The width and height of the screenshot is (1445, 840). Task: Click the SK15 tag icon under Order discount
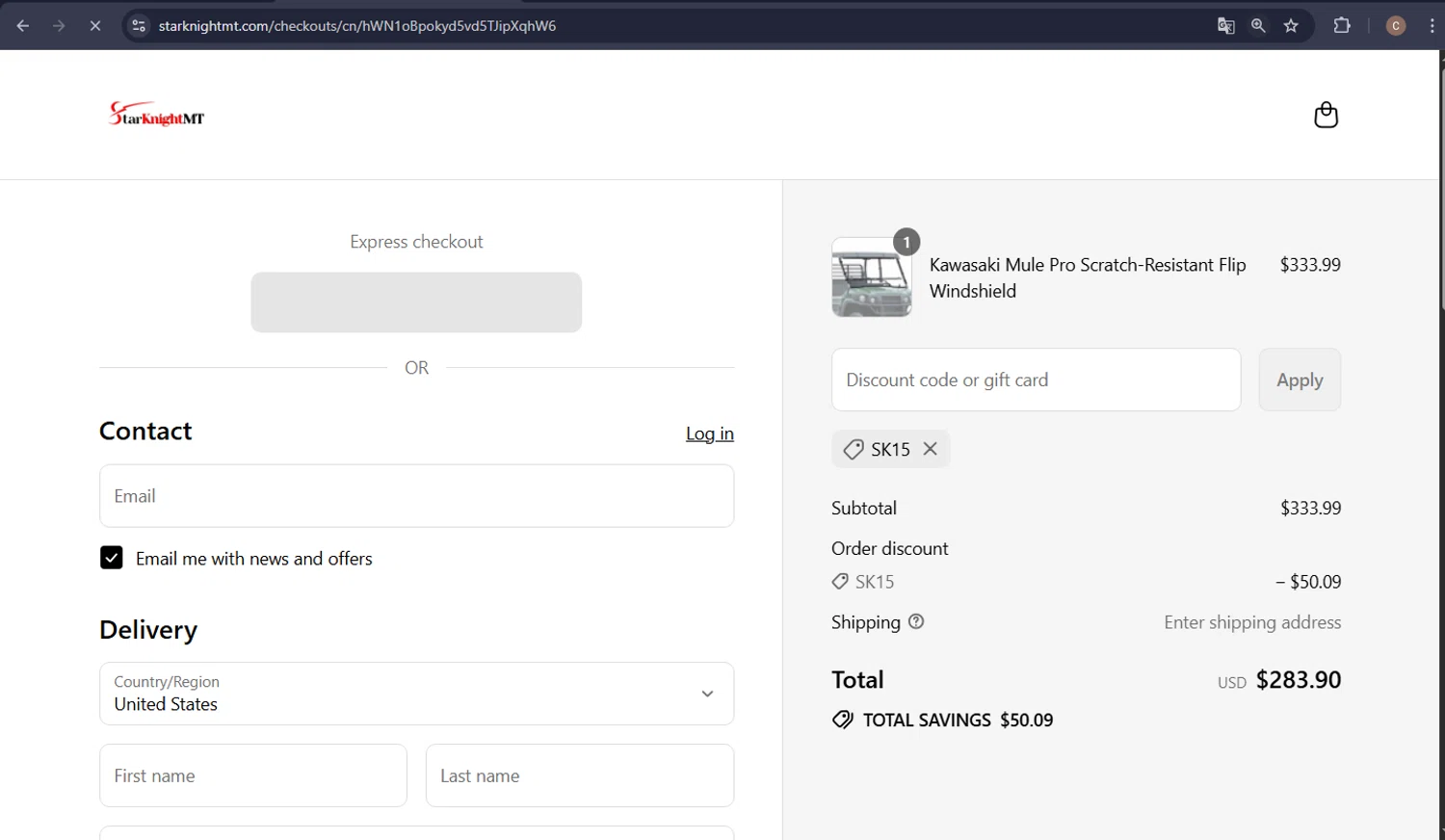(840, 582)
